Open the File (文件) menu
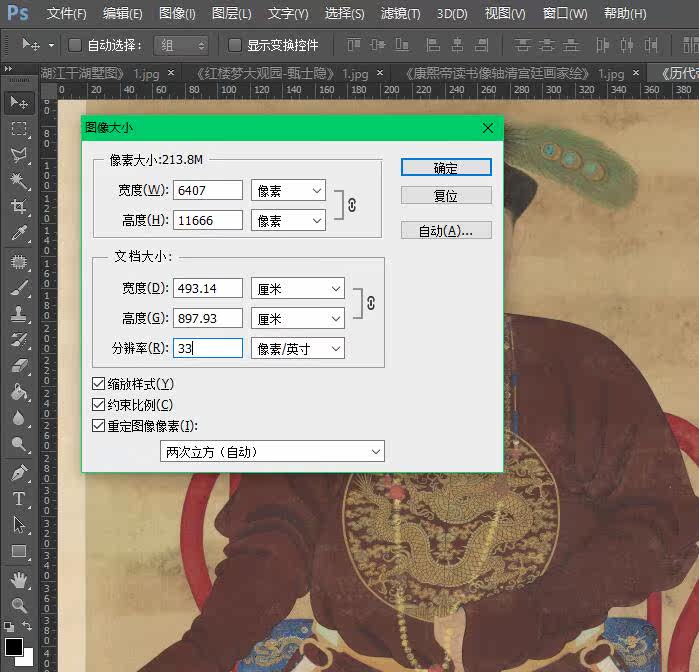The height and width of the screenshot is (672, 699). coord(66,14)
